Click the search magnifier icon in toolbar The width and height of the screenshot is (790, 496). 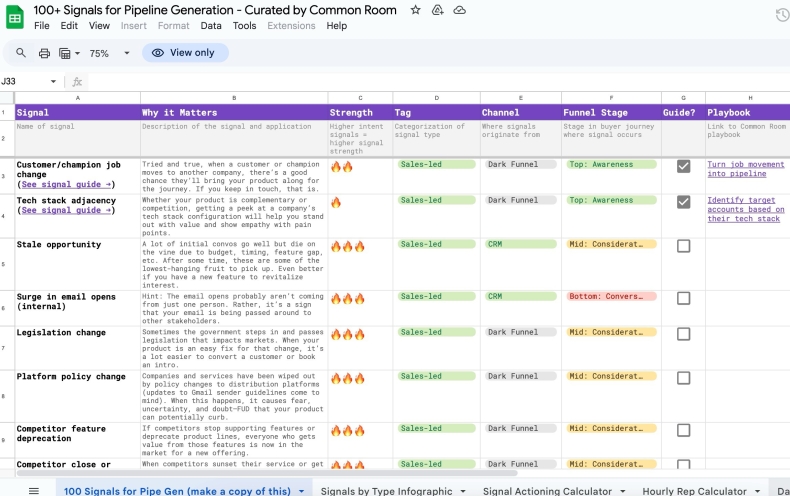tap(21, 53)
